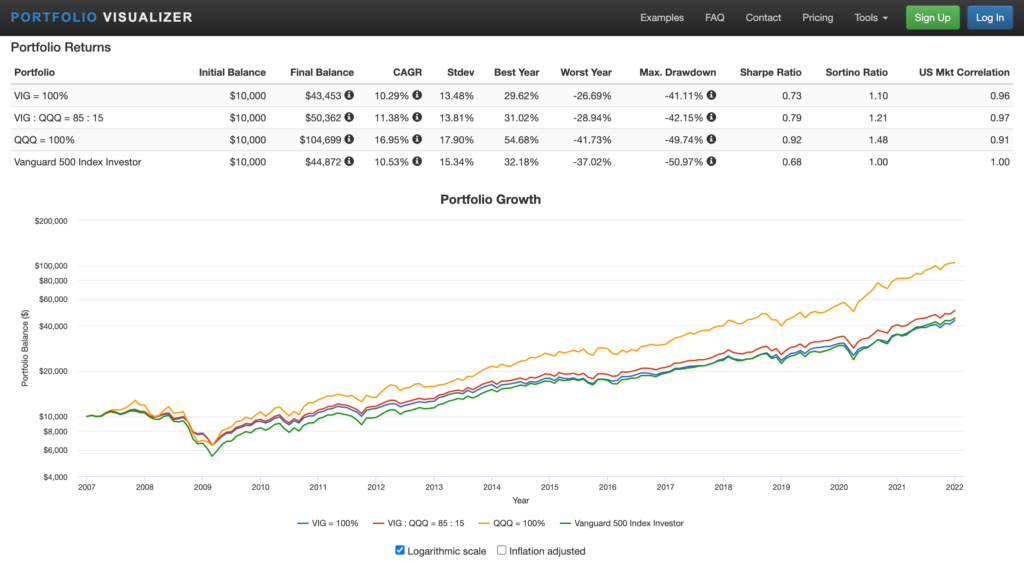Click the QQQ = 100% table row label
The image size is (1024, 561).
point(44,140)
